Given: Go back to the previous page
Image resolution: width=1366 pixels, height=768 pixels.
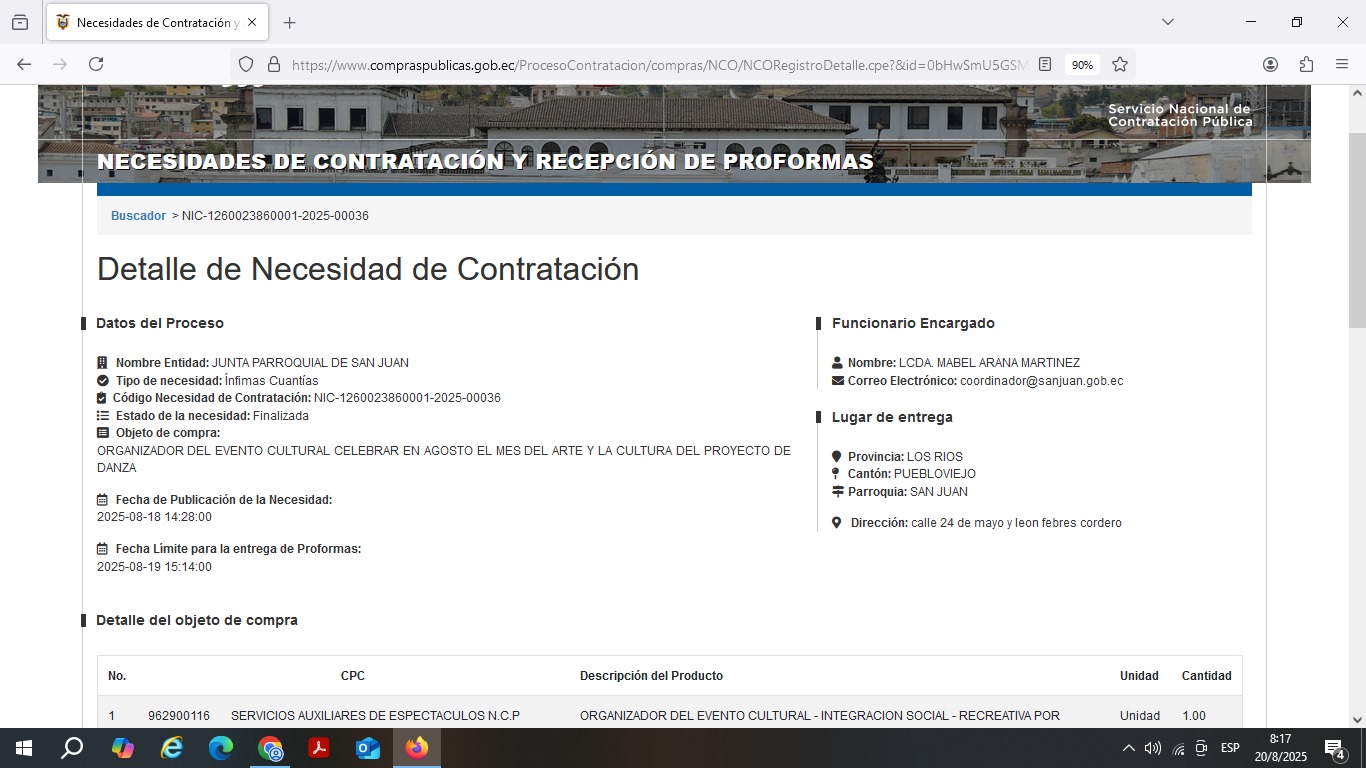Looking at the screenshot, I should coord(24,64).
